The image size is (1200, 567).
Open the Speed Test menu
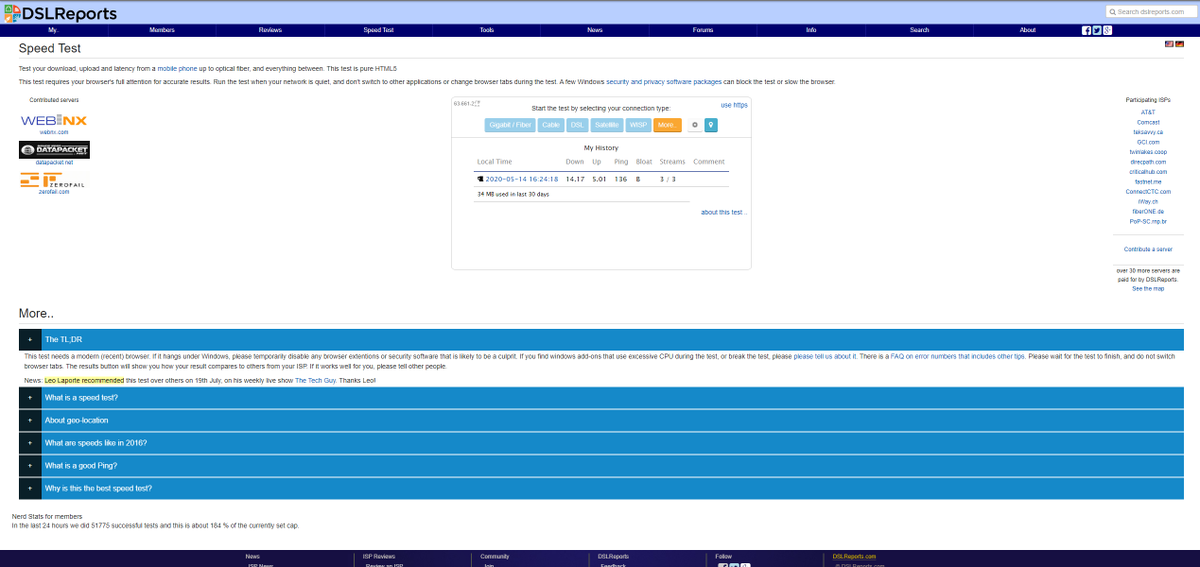click(378, 30)
